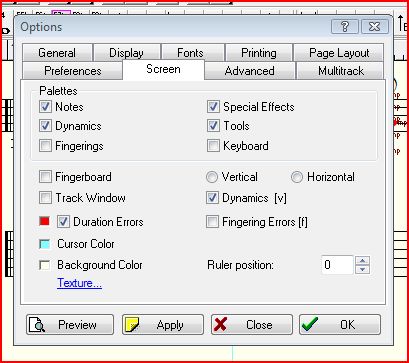Open the Duration Errors red color swatch
The width and height of the screenshot is (409, 363).
point(44,221)
